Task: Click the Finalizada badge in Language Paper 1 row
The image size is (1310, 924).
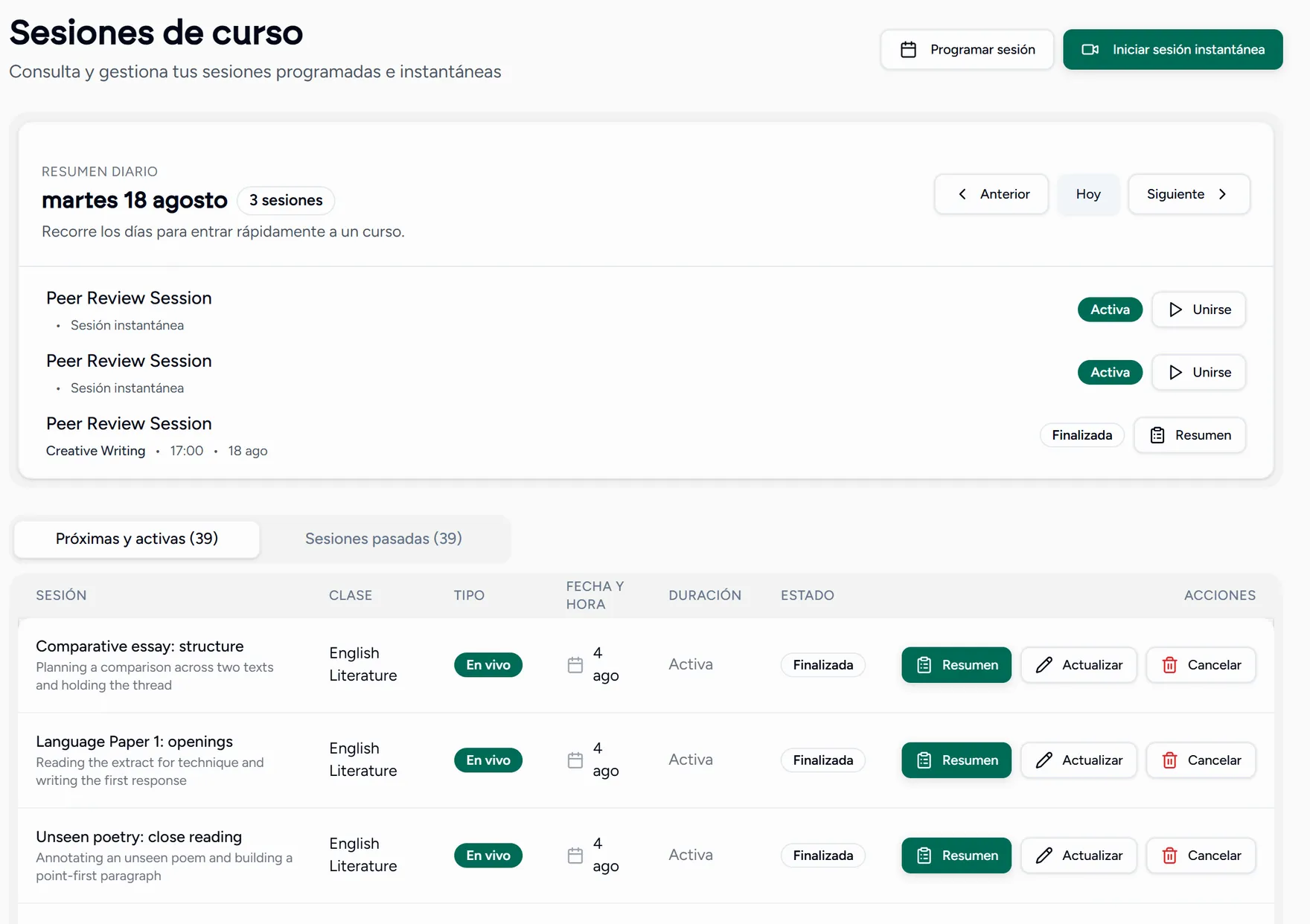Action: point(823,760)
